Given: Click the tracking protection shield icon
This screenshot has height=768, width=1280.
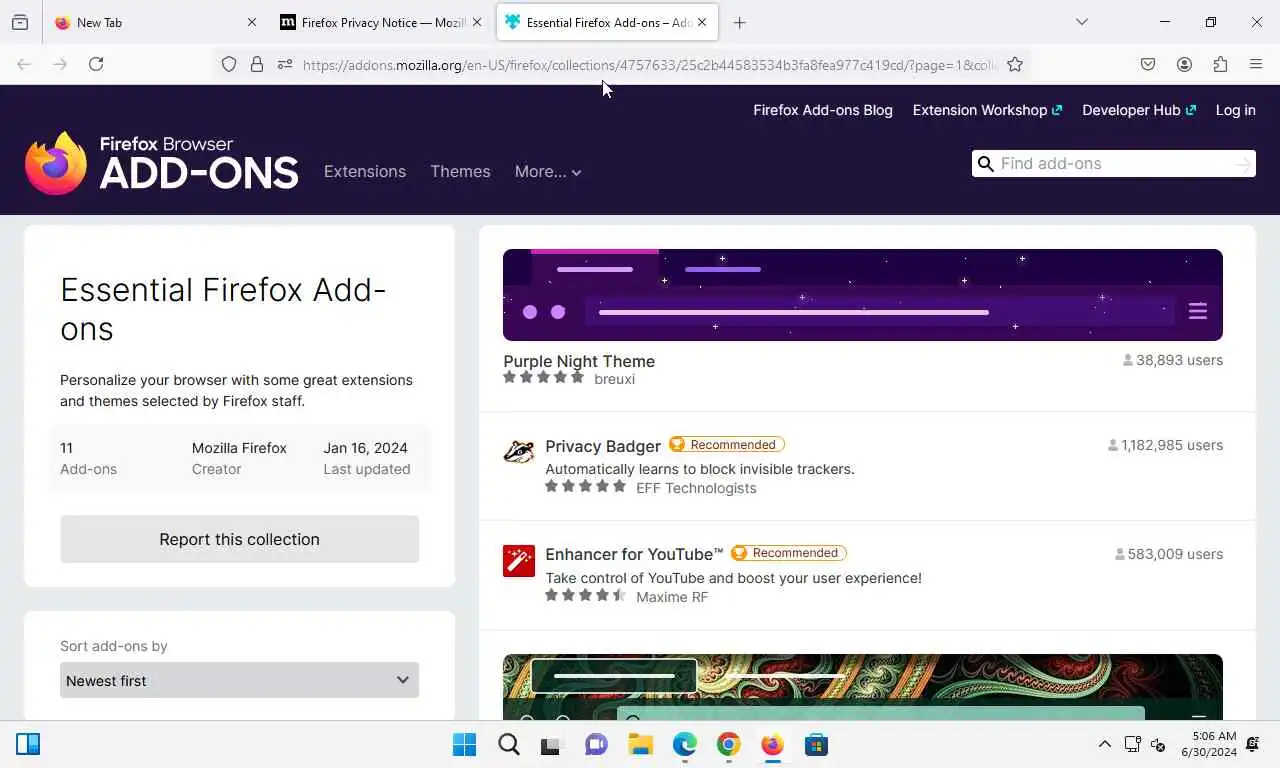Looking at the screenshot, I should tap(229, 64).
